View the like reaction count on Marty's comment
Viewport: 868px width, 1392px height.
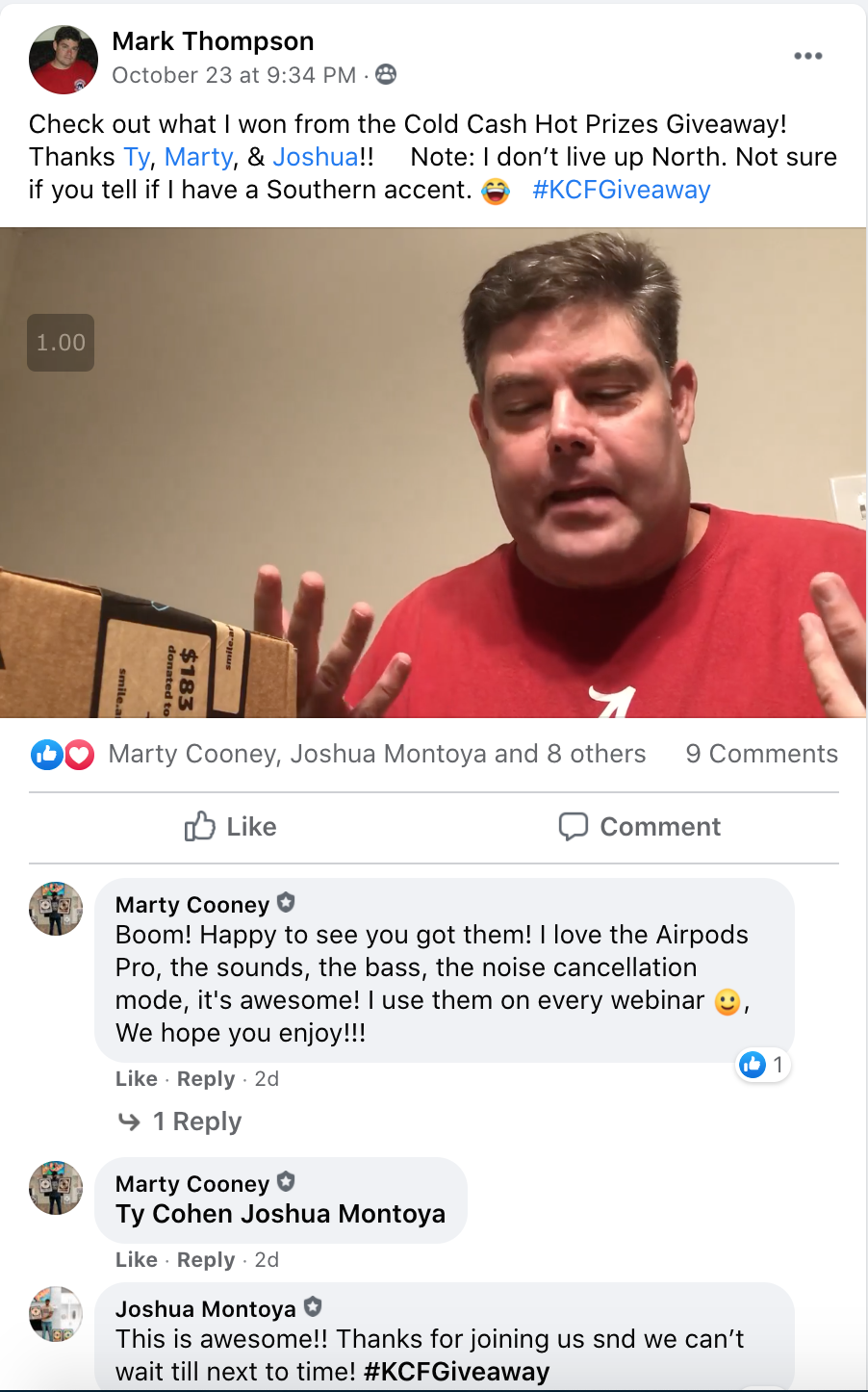click(764, 1065)
